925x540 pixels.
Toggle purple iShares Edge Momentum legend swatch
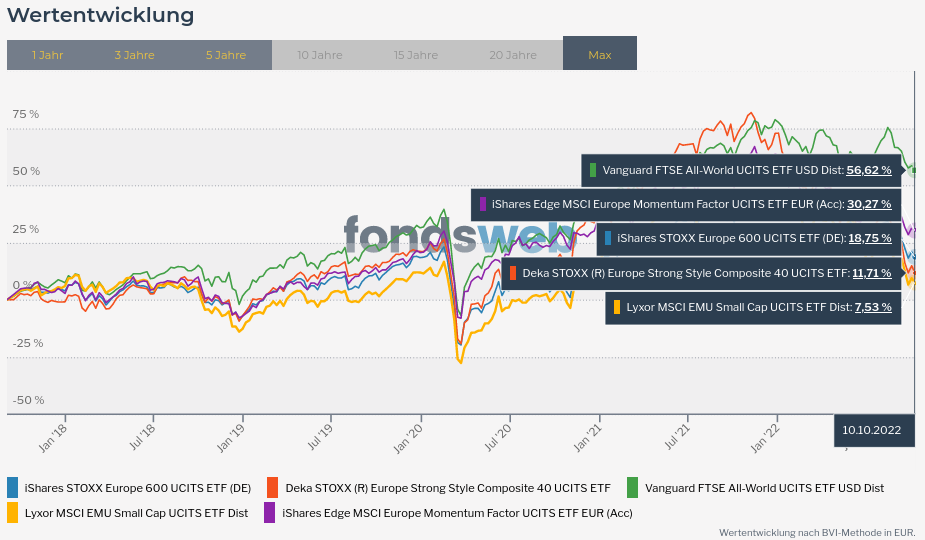[269, 513]
